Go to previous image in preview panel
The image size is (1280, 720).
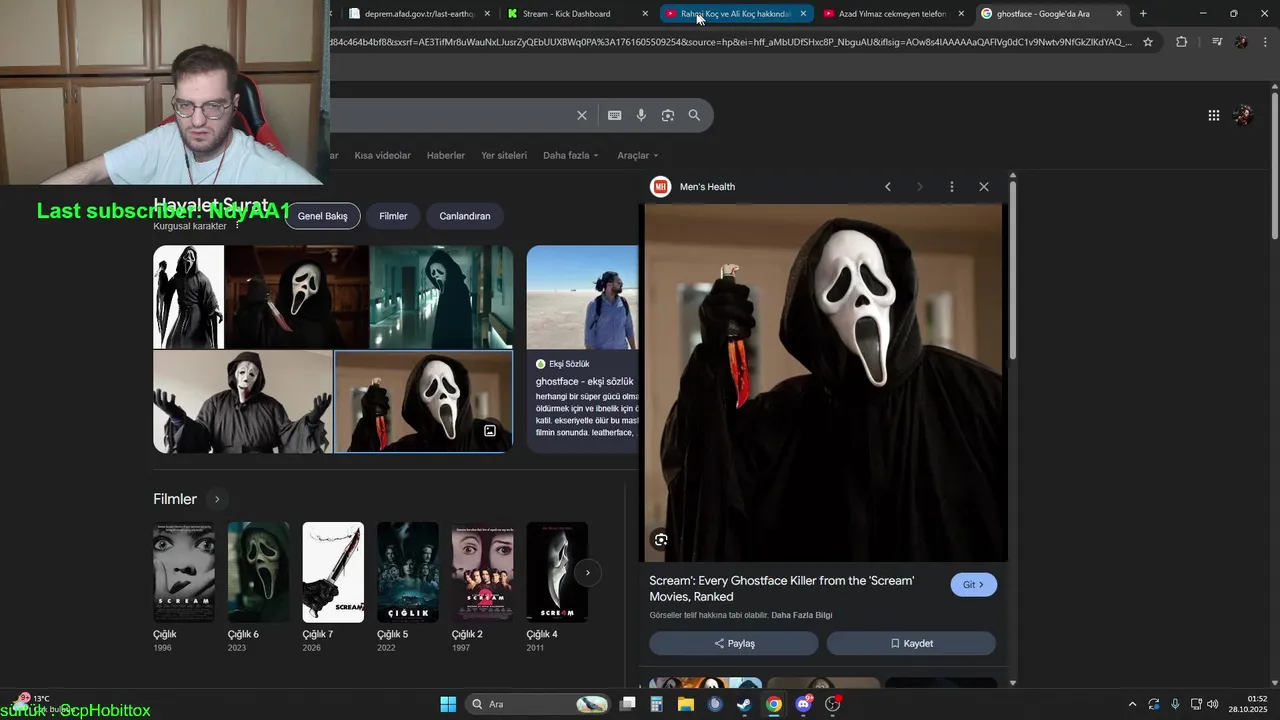click(x=888, y=187)
